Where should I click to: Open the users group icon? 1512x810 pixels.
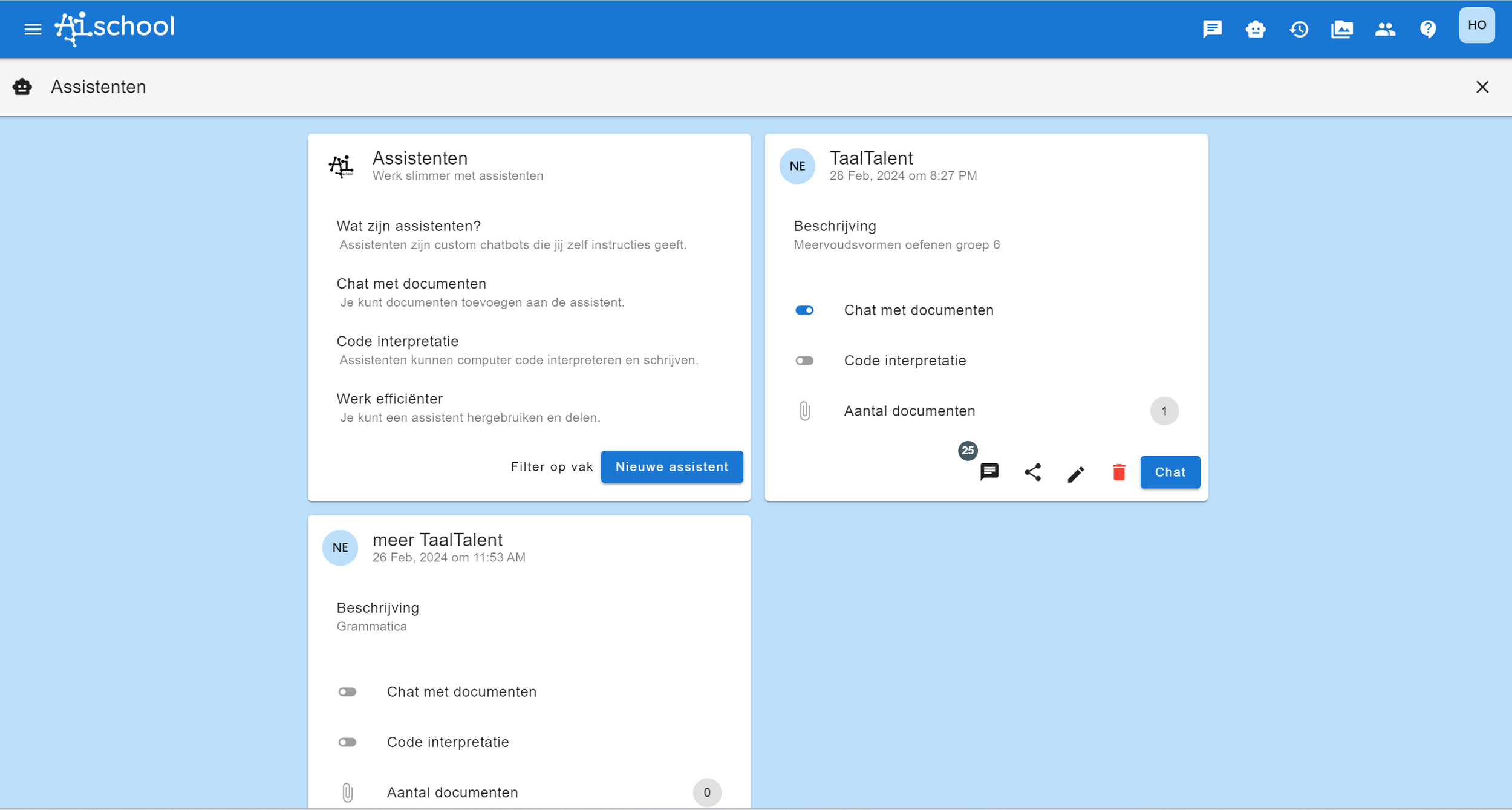coord(1385,29)
